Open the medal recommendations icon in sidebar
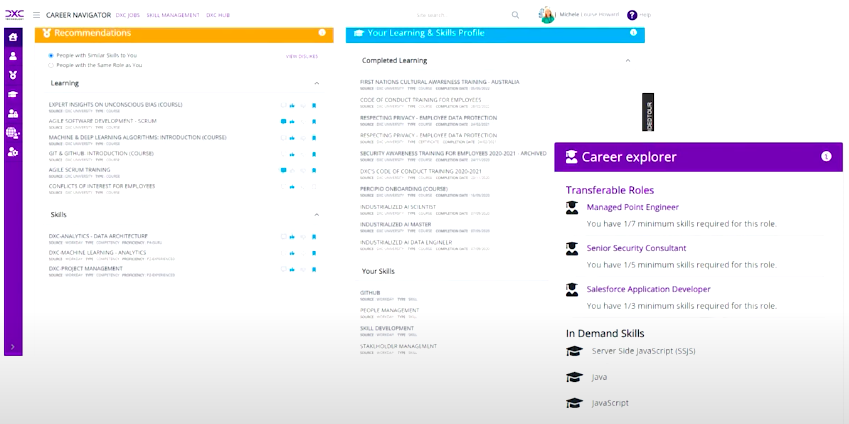This screenshot has height=424, width=849. [x=13, y=75]
